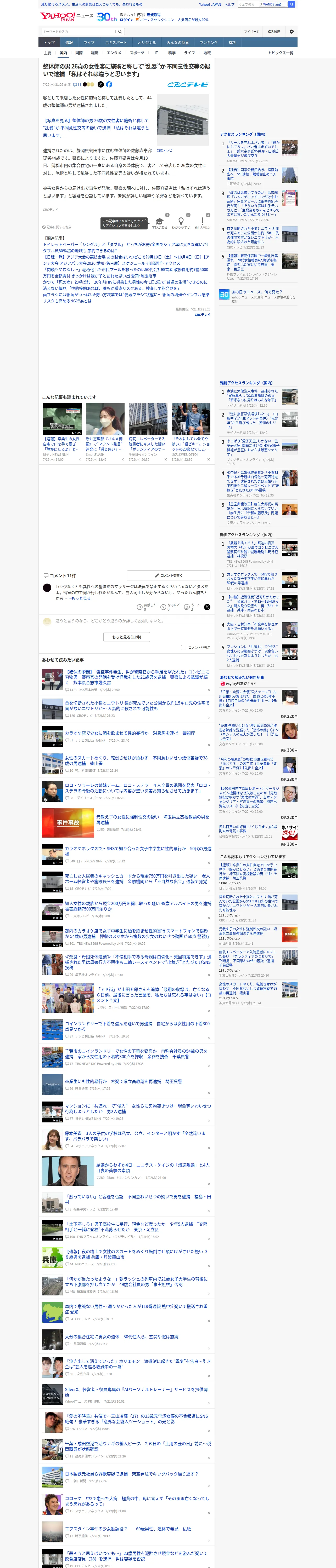336x1568 pixels.
Task: Open カラオケ店で少女に酒を飲ませて article link
Action: (x=130, y=733)
